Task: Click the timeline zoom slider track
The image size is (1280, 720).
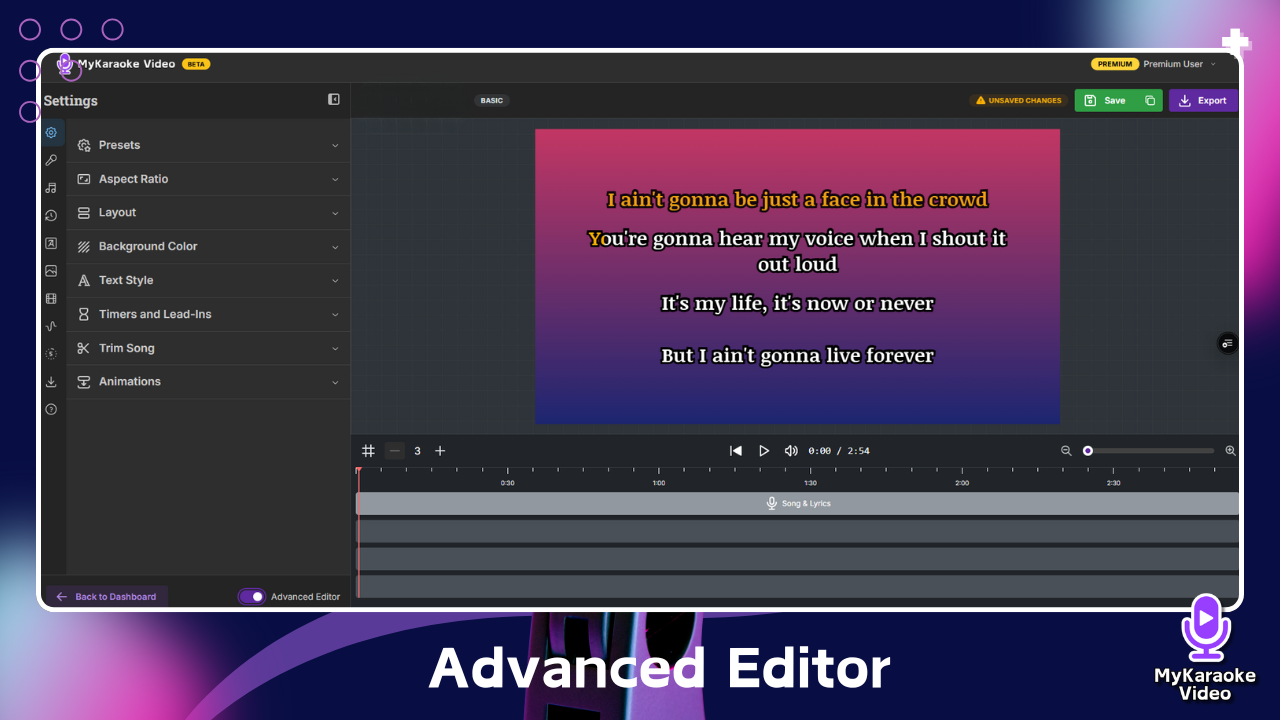Action: click(1149, 451)
